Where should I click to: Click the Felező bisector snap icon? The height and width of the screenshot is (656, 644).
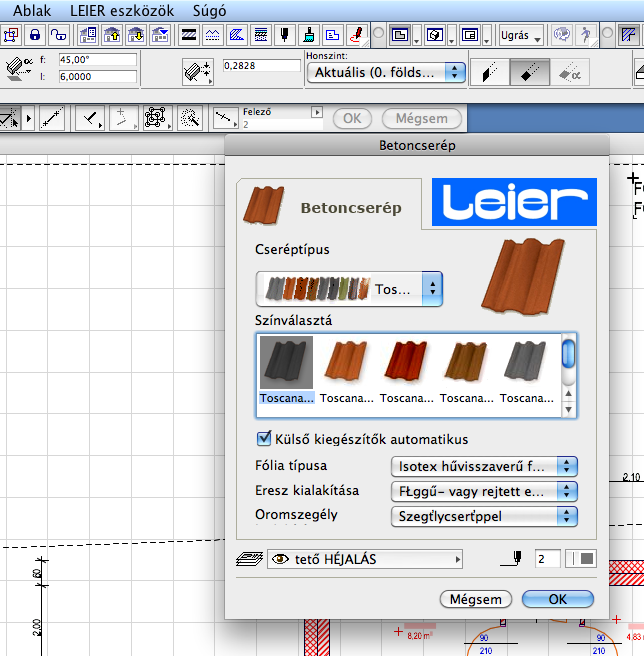(x=224, y=118)
